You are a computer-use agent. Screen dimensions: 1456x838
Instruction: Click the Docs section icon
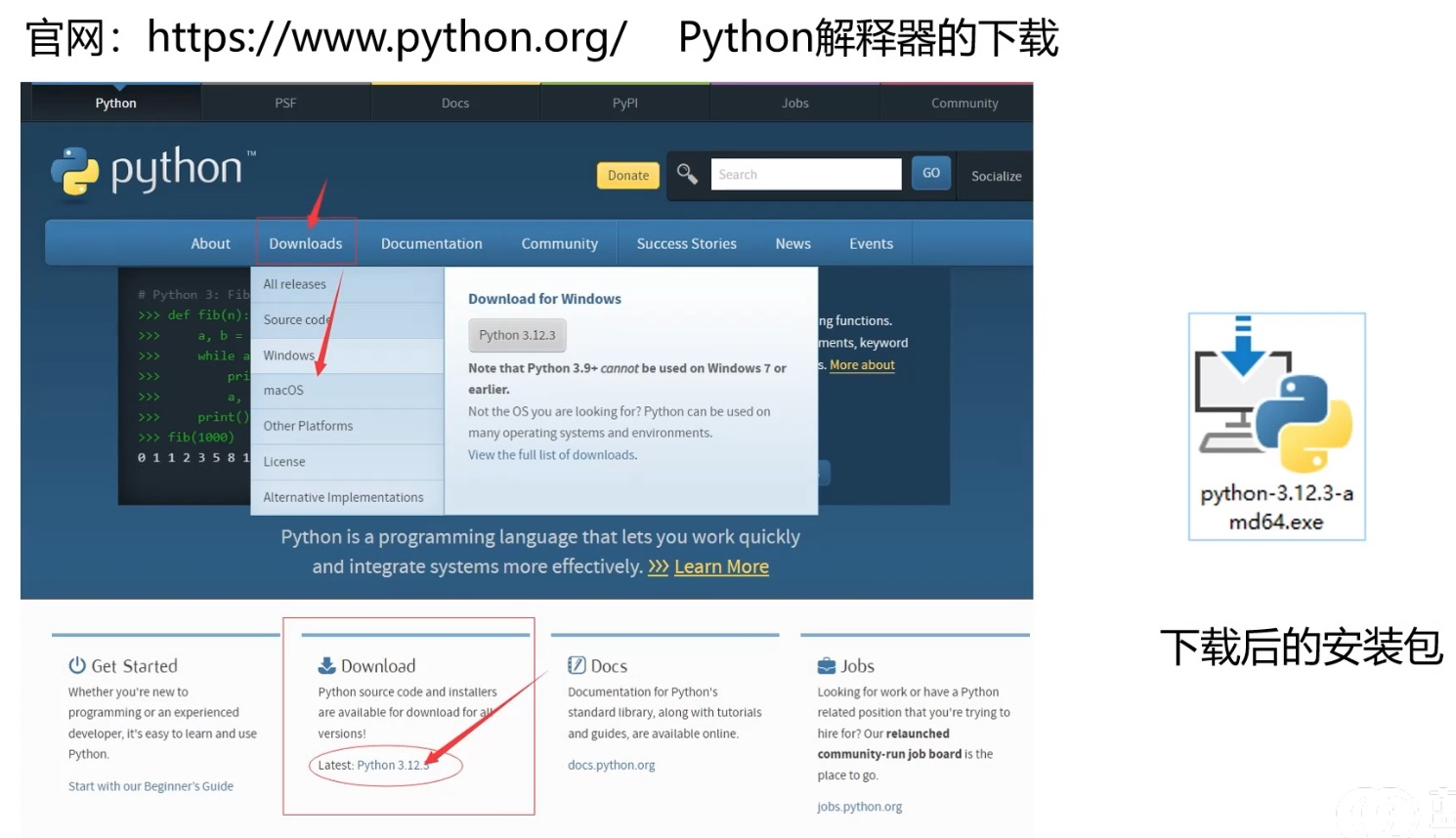pos(577,665)
